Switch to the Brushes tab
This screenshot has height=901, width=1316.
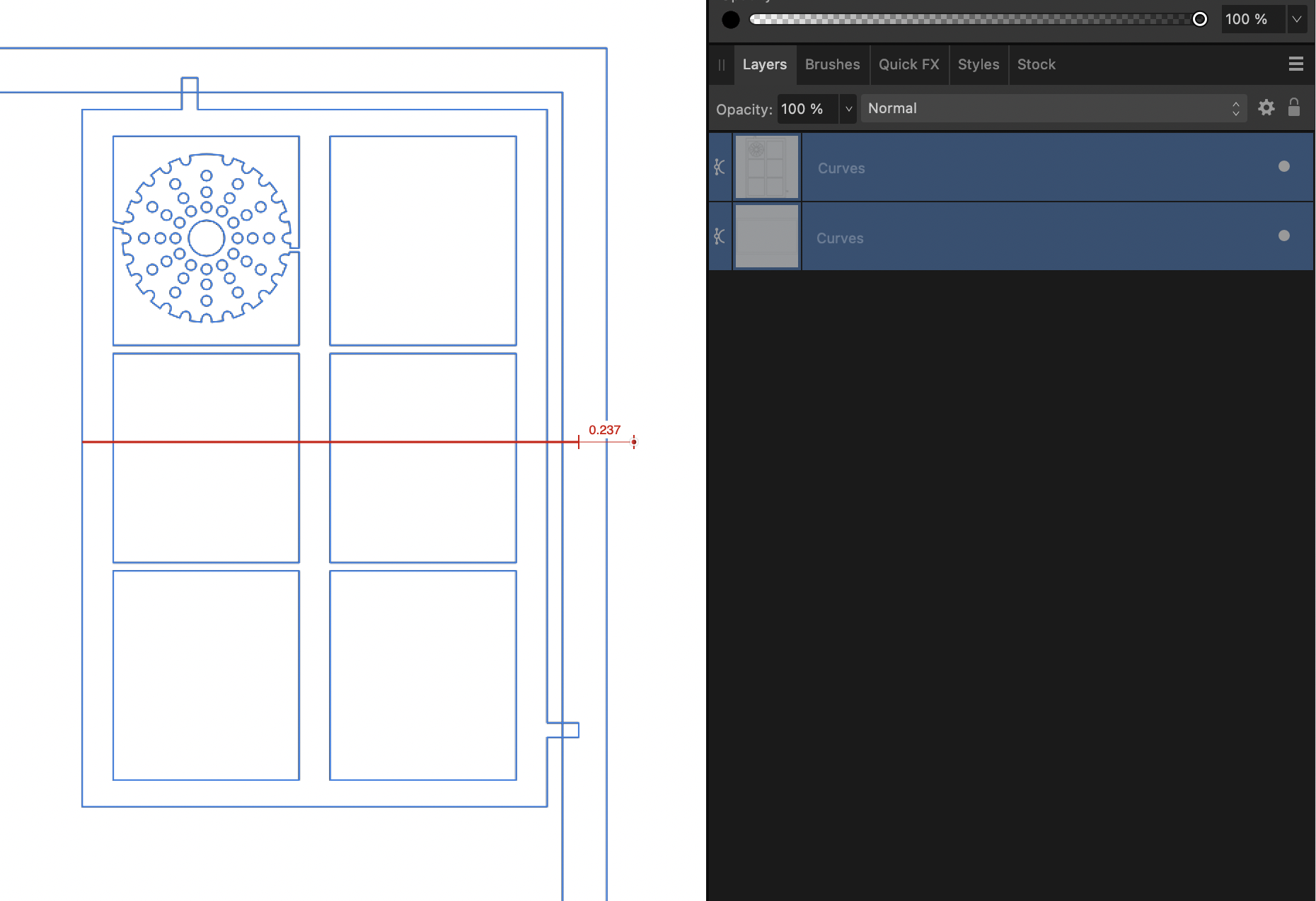[x=832, y=64]
